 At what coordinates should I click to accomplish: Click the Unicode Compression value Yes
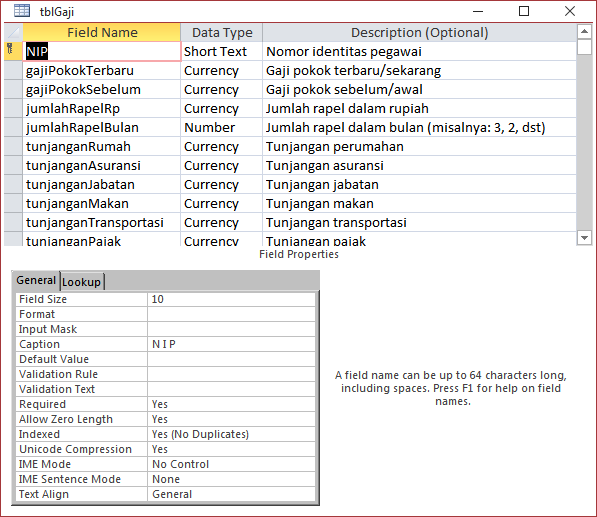point(231,449)
